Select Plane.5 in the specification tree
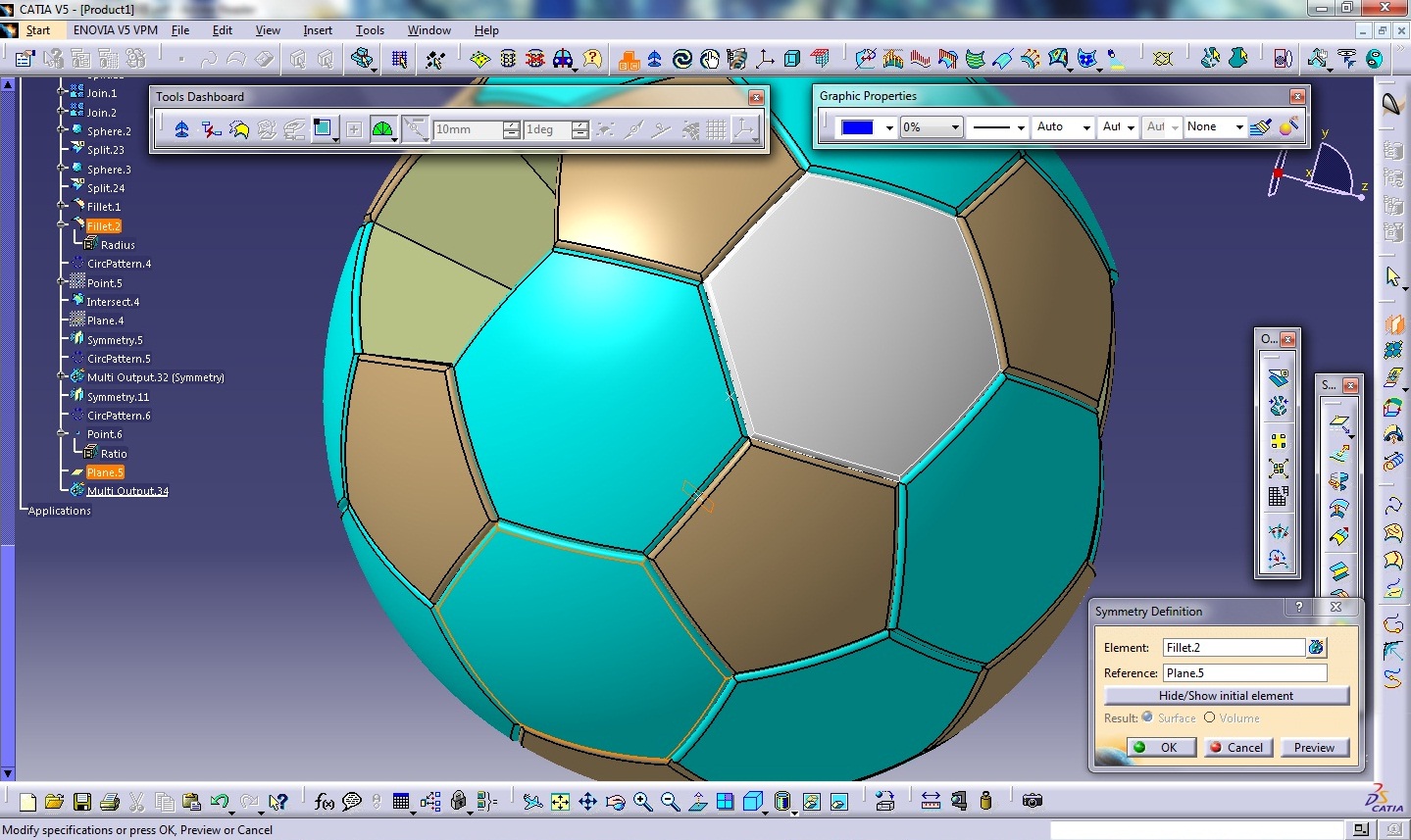 point(105,472)
